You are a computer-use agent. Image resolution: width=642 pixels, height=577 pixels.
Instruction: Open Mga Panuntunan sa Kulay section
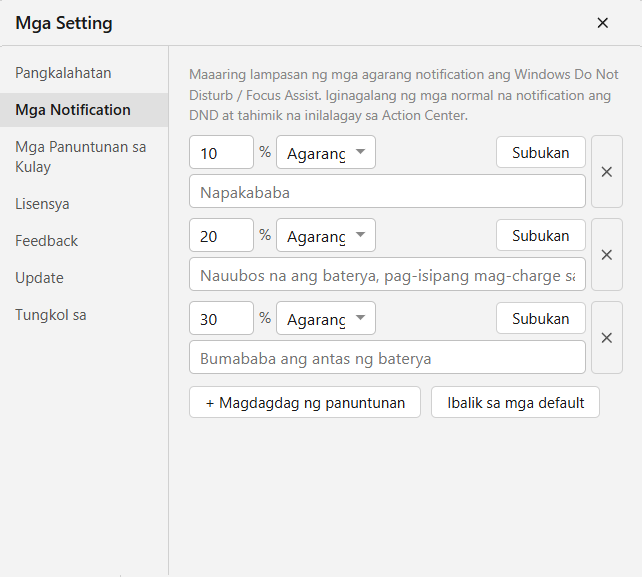[x=84, y=157]
